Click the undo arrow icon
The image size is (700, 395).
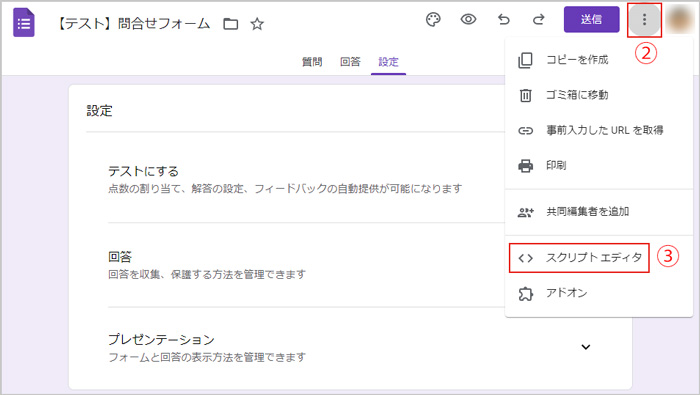coord(504,20)
